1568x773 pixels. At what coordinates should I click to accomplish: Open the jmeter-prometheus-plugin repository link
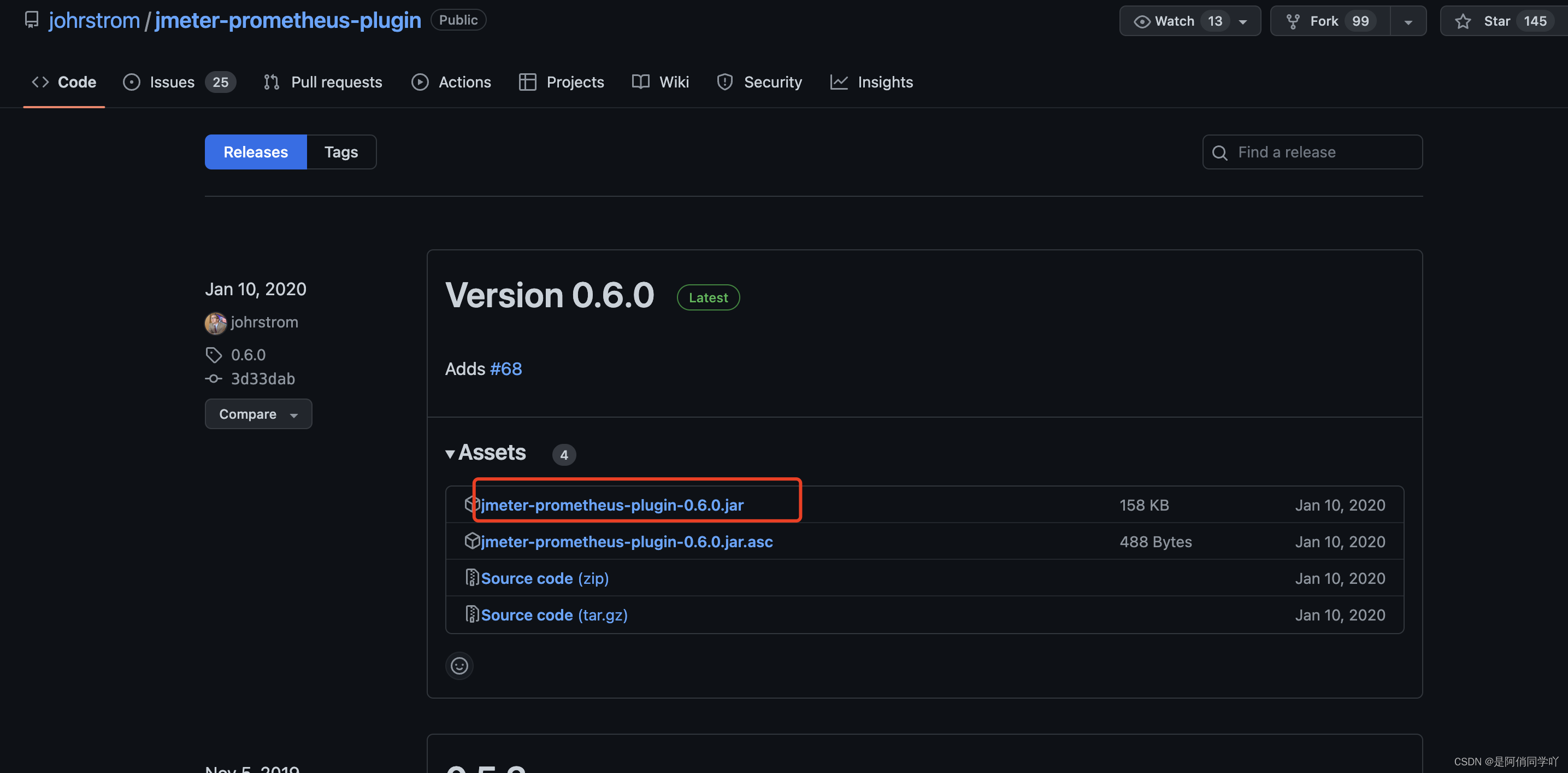click(x=288, y=20)
